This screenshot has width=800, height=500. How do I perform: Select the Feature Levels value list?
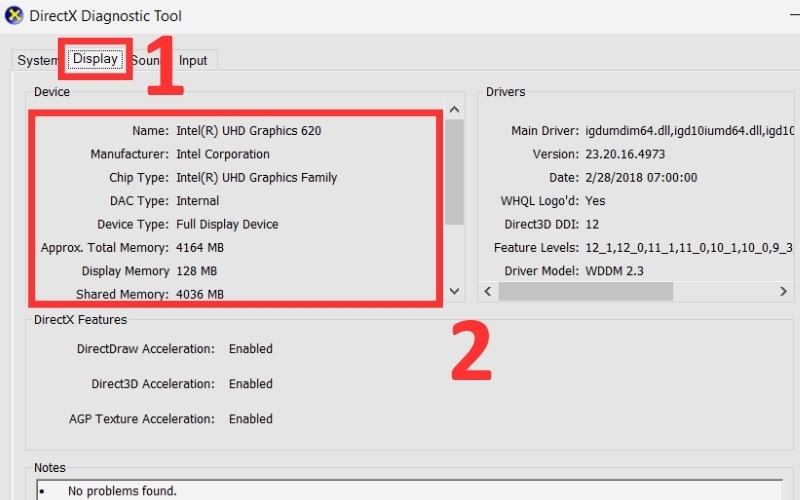(689, 247)
